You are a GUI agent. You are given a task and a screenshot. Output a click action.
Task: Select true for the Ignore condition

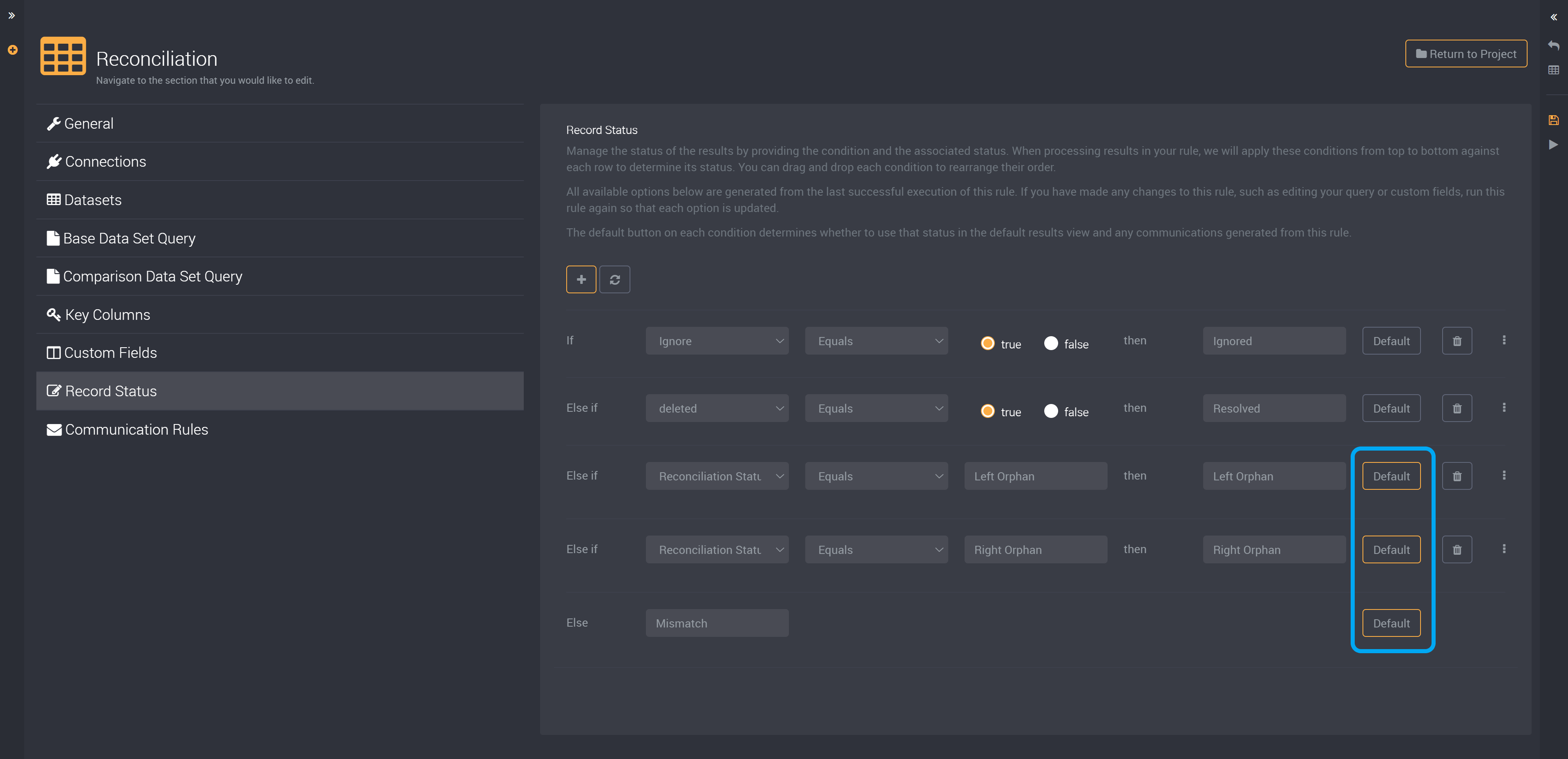tap(987, 343)
